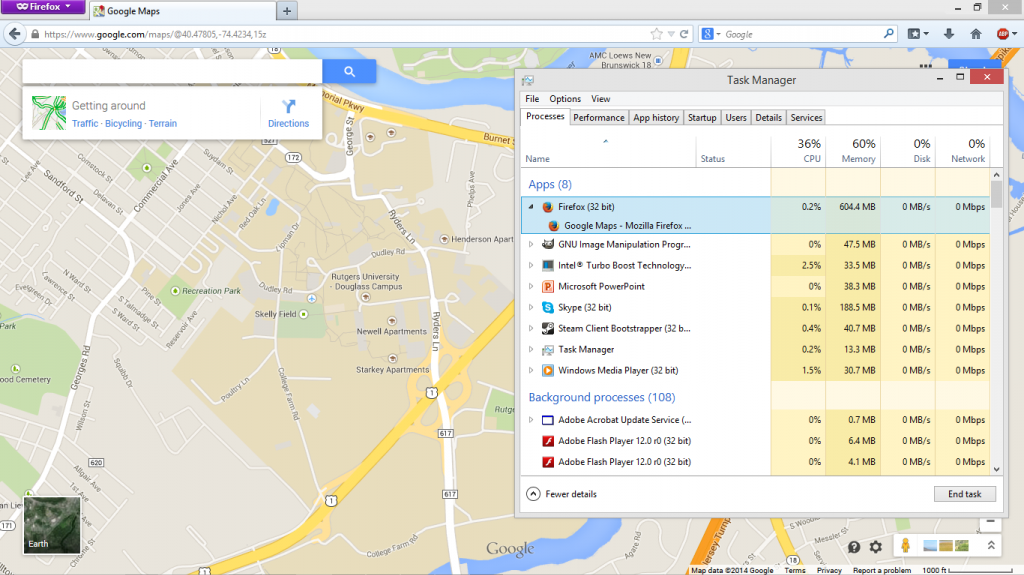Viewport: 1024px width, 575px height.
Task: Switch to the App history tab
Action: [656, 118]
